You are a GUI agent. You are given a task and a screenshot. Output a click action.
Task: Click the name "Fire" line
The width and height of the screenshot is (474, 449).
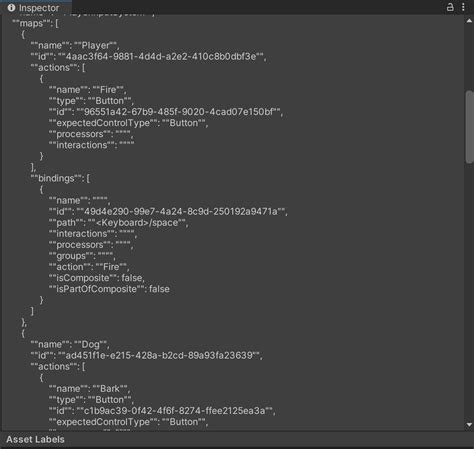(87, 90)
